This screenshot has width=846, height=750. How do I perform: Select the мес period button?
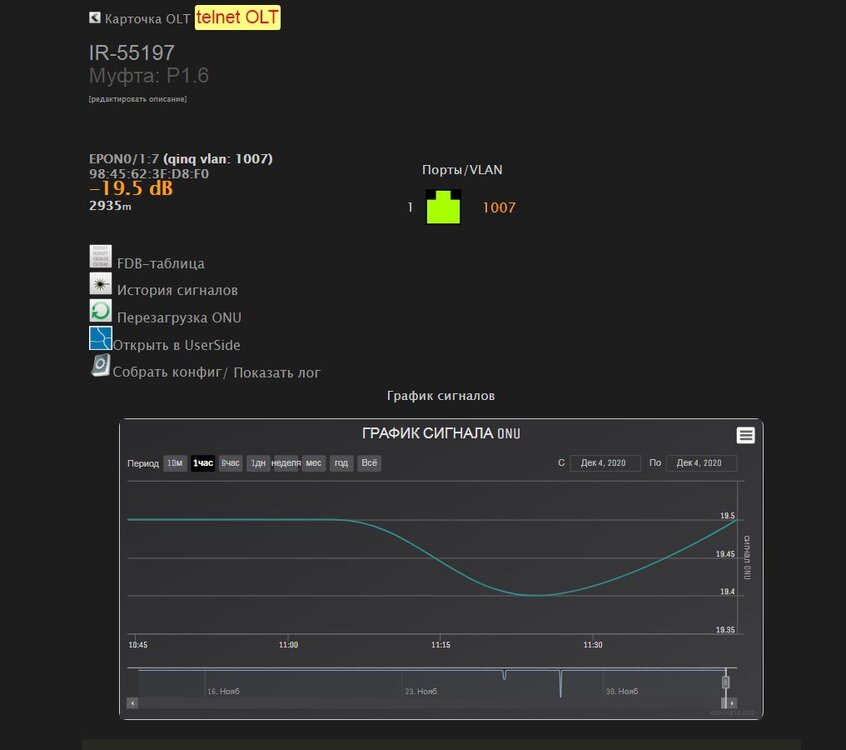pyautogui.click(x=313, y=463)
